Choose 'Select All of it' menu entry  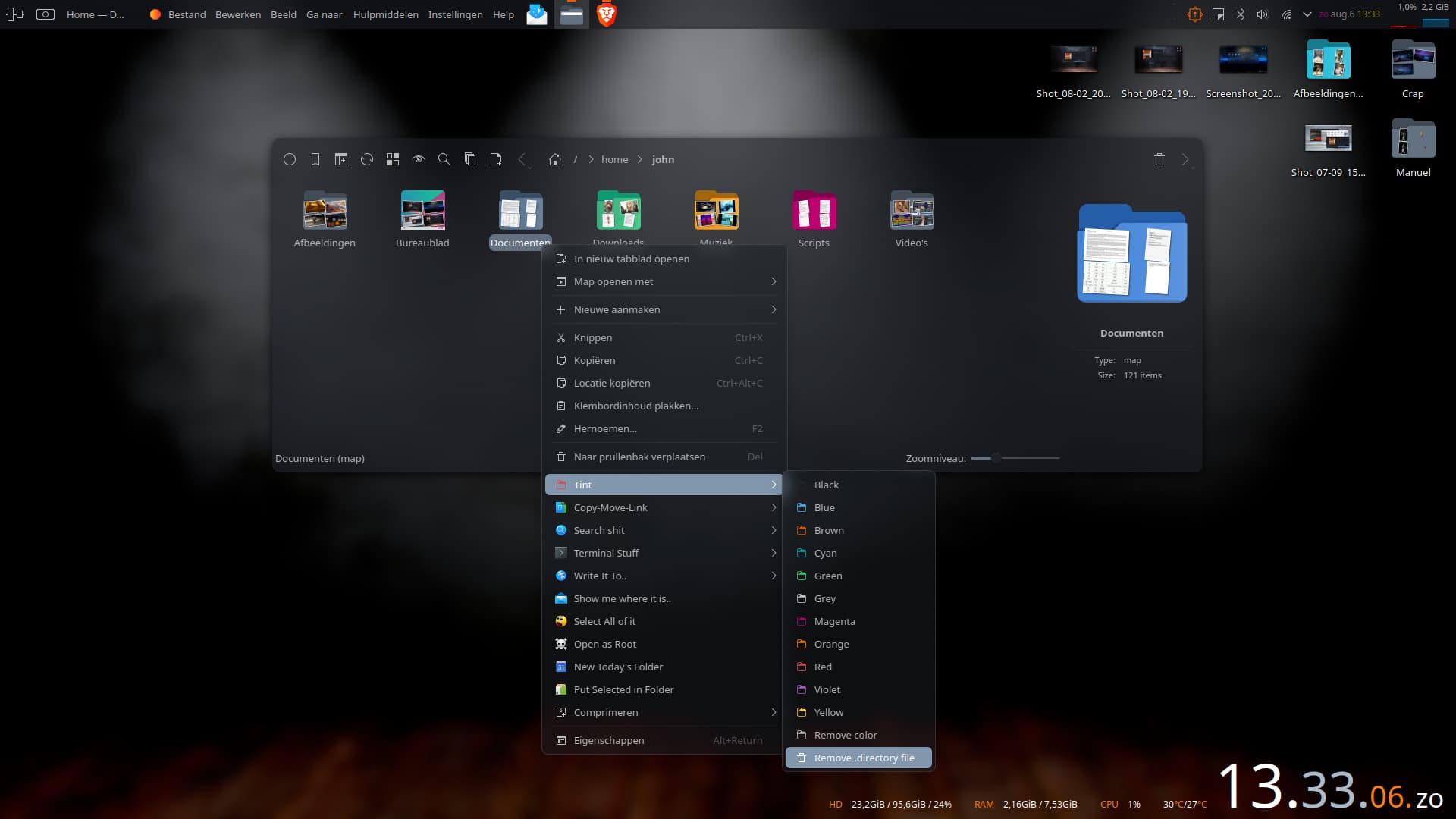[664, 621]
